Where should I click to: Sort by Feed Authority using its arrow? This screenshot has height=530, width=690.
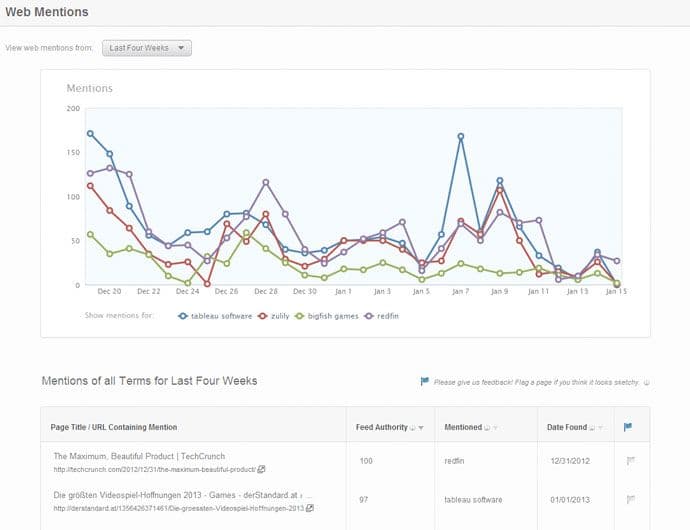tap(421, 428)
